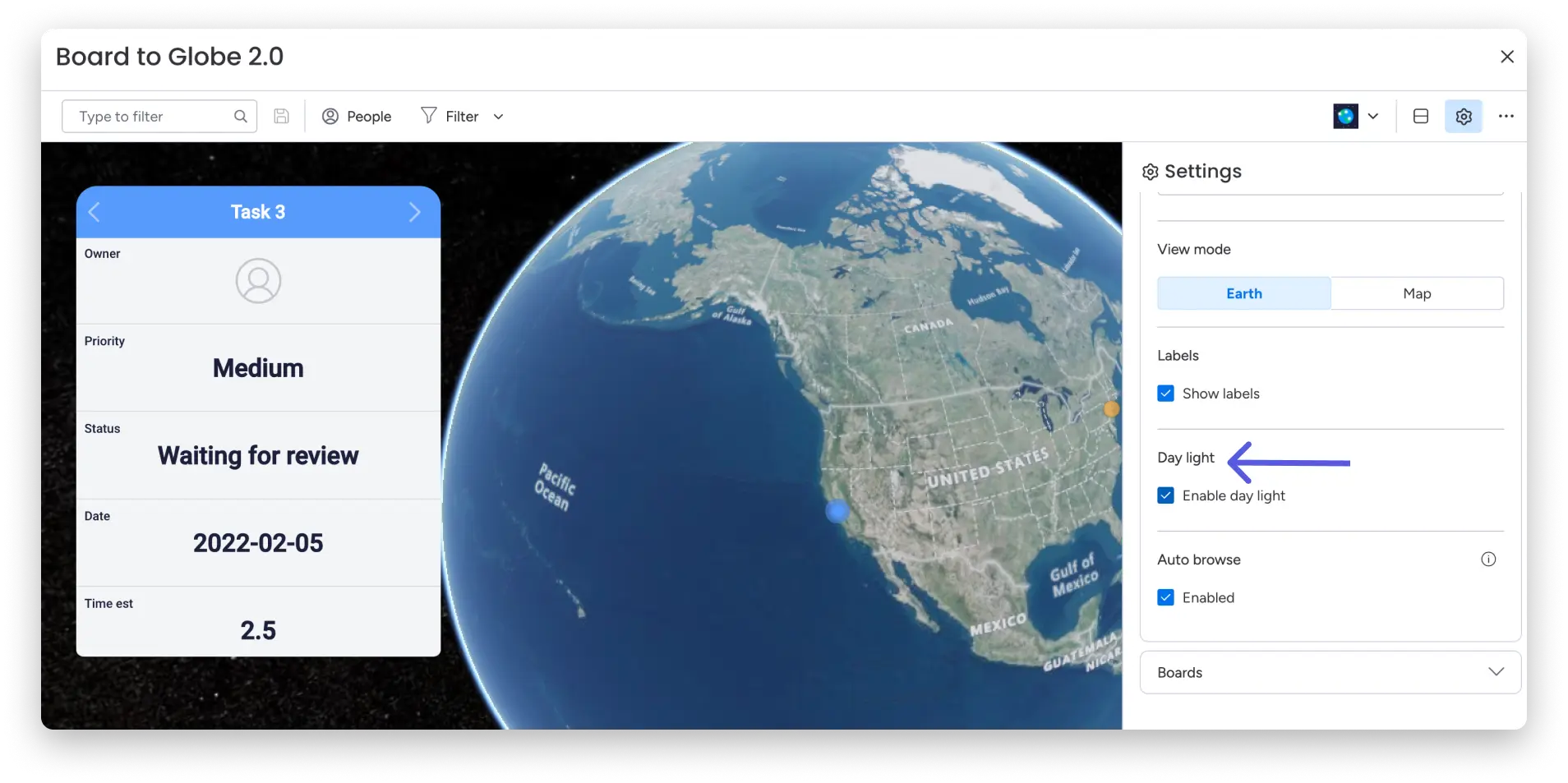The width and height of the screenshot is (1568, 783).
Task: Click the 'Medium' priority value
Action: (x=258, y=368)
